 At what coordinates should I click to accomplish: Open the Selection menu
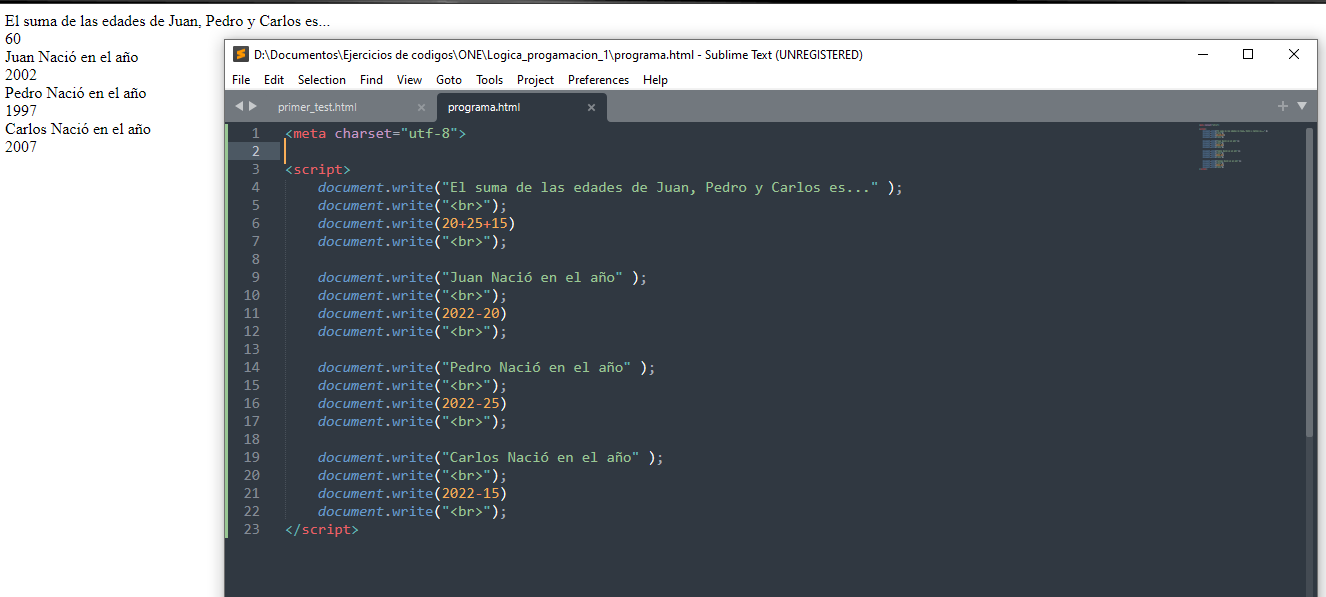[x=322, y=80]
